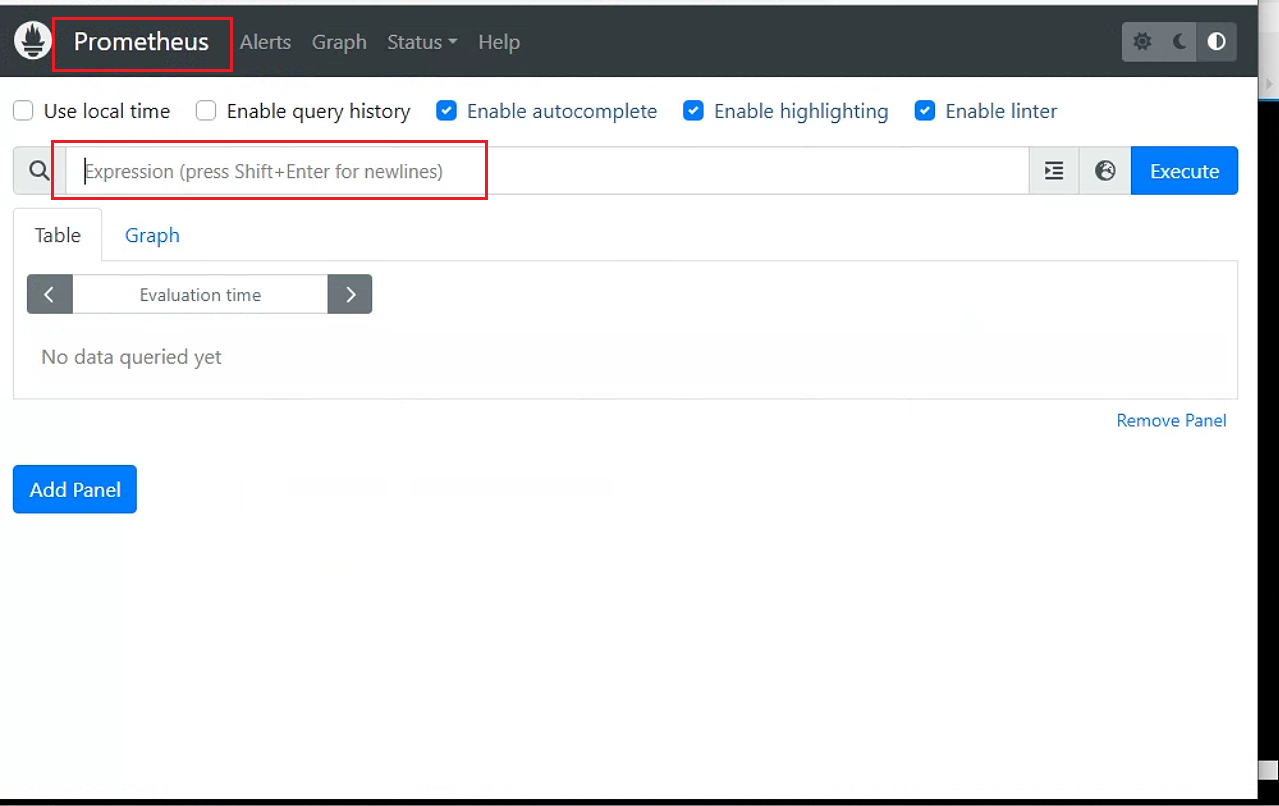The height and width of the screenshot is (806, 1279).
Task: Click the format expression indent icon
Action: point(1054,171)
